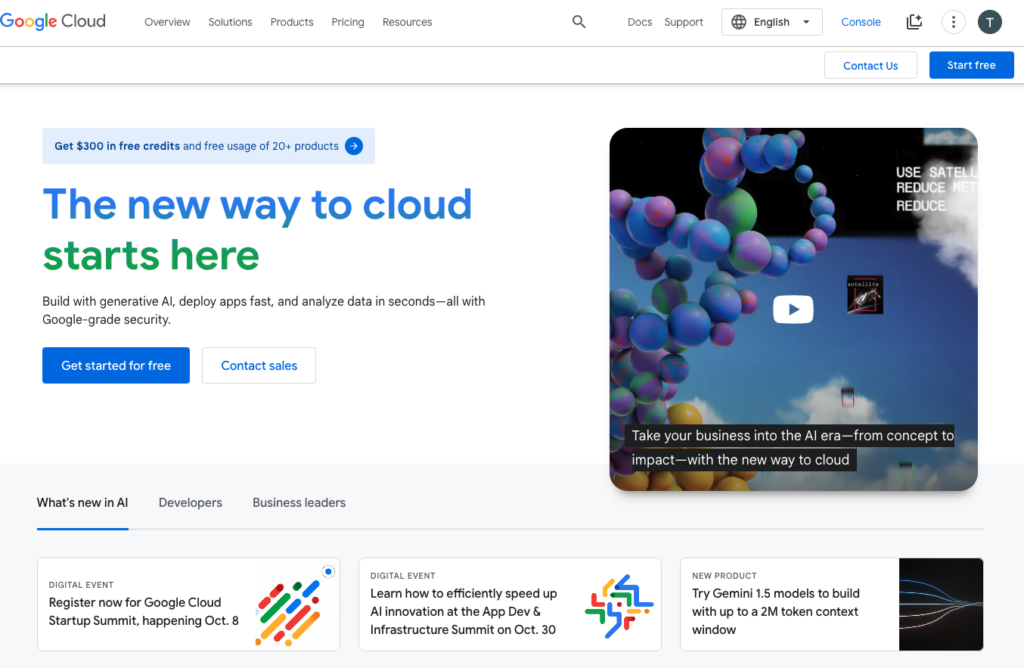The width and height of the screenshot is (1024, 668).
Task: Click Get started for free button
Action: pos(116,366)
